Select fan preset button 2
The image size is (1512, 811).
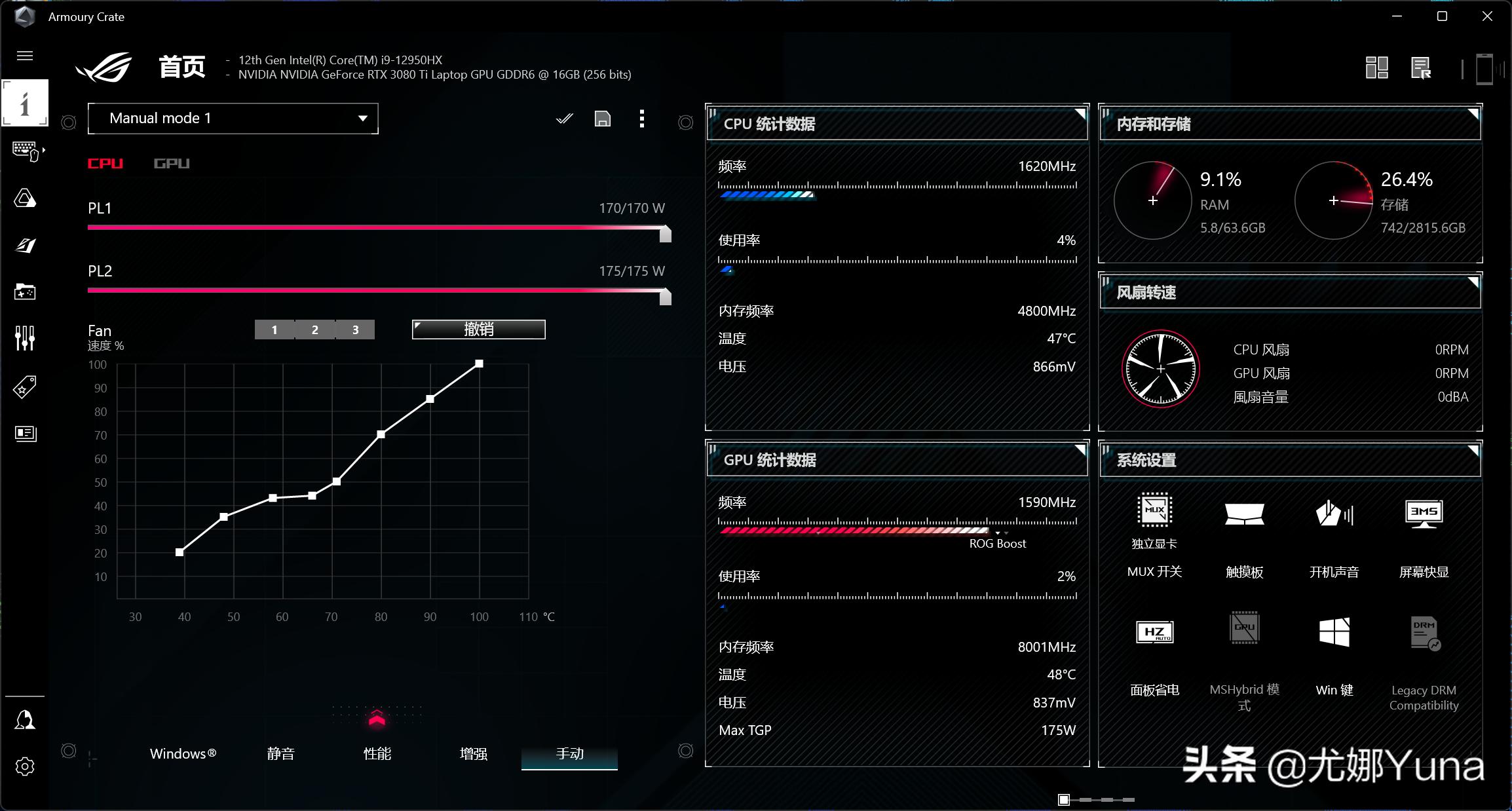pos(315,330)
